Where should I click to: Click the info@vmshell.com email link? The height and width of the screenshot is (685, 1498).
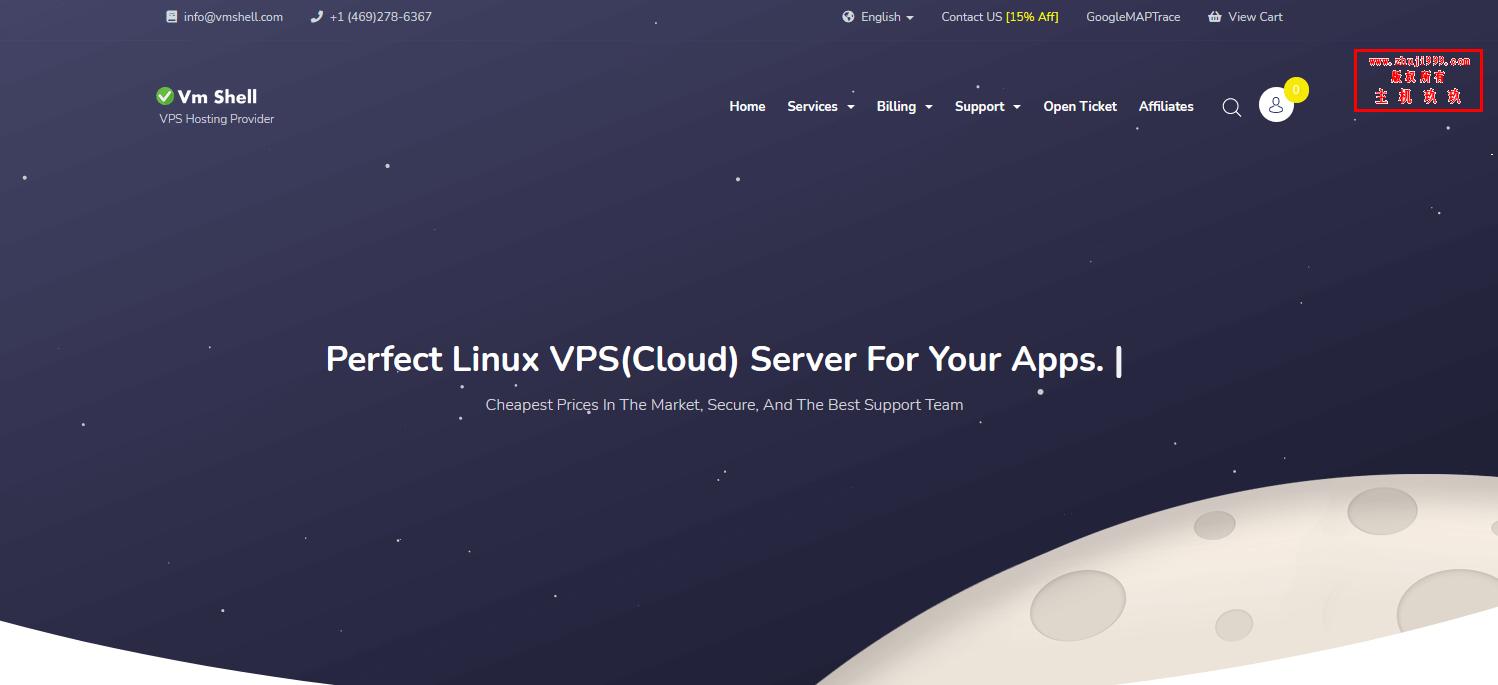tap(233, 17)
